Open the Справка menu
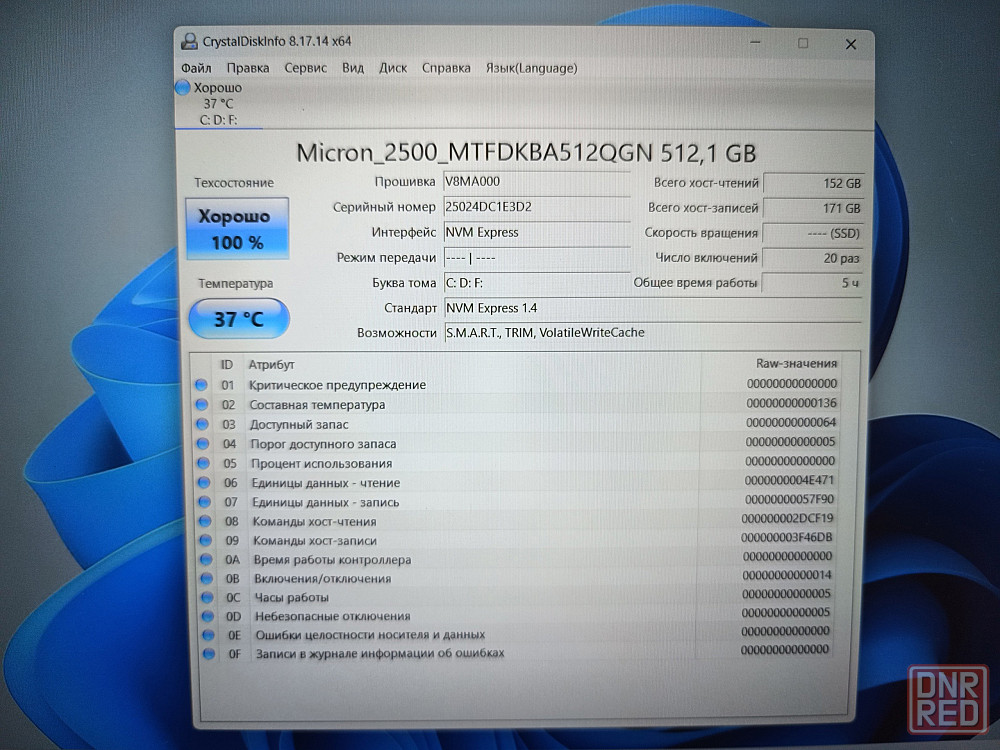Viewport: 1000px width, 750px height. (446, 68)
